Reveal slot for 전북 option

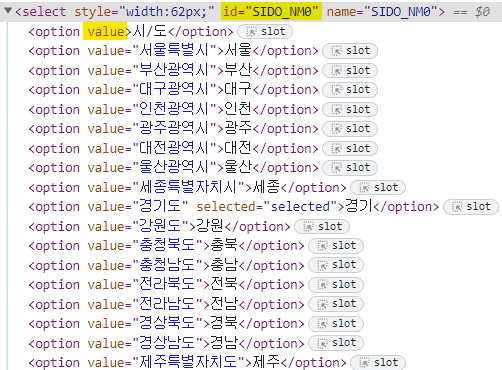[336, 285]
